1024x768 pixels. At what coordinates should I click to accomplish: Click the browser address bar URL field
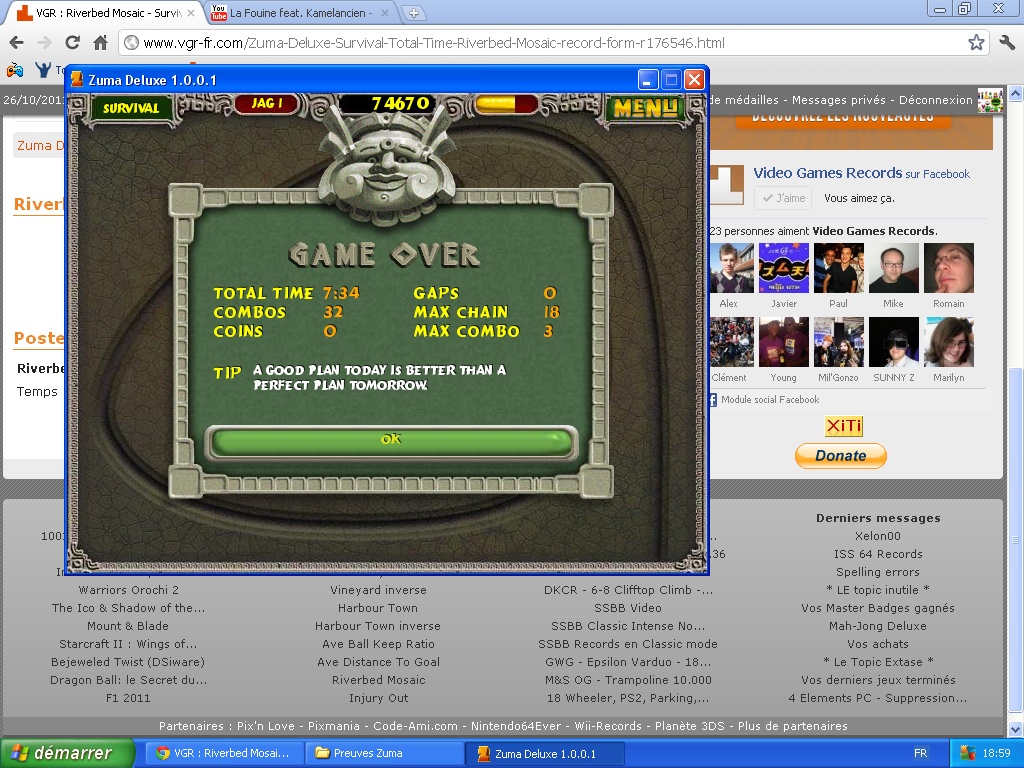pyautogui.click(x=540, y=43)
